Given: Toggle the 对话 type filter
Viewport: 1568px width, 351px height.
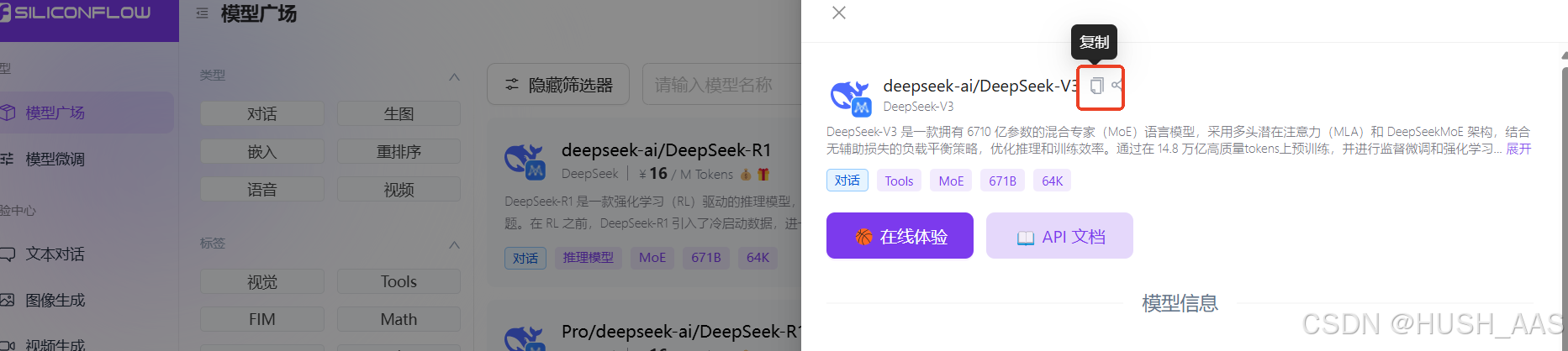Looking at the screenshot, I should (262, 113).
